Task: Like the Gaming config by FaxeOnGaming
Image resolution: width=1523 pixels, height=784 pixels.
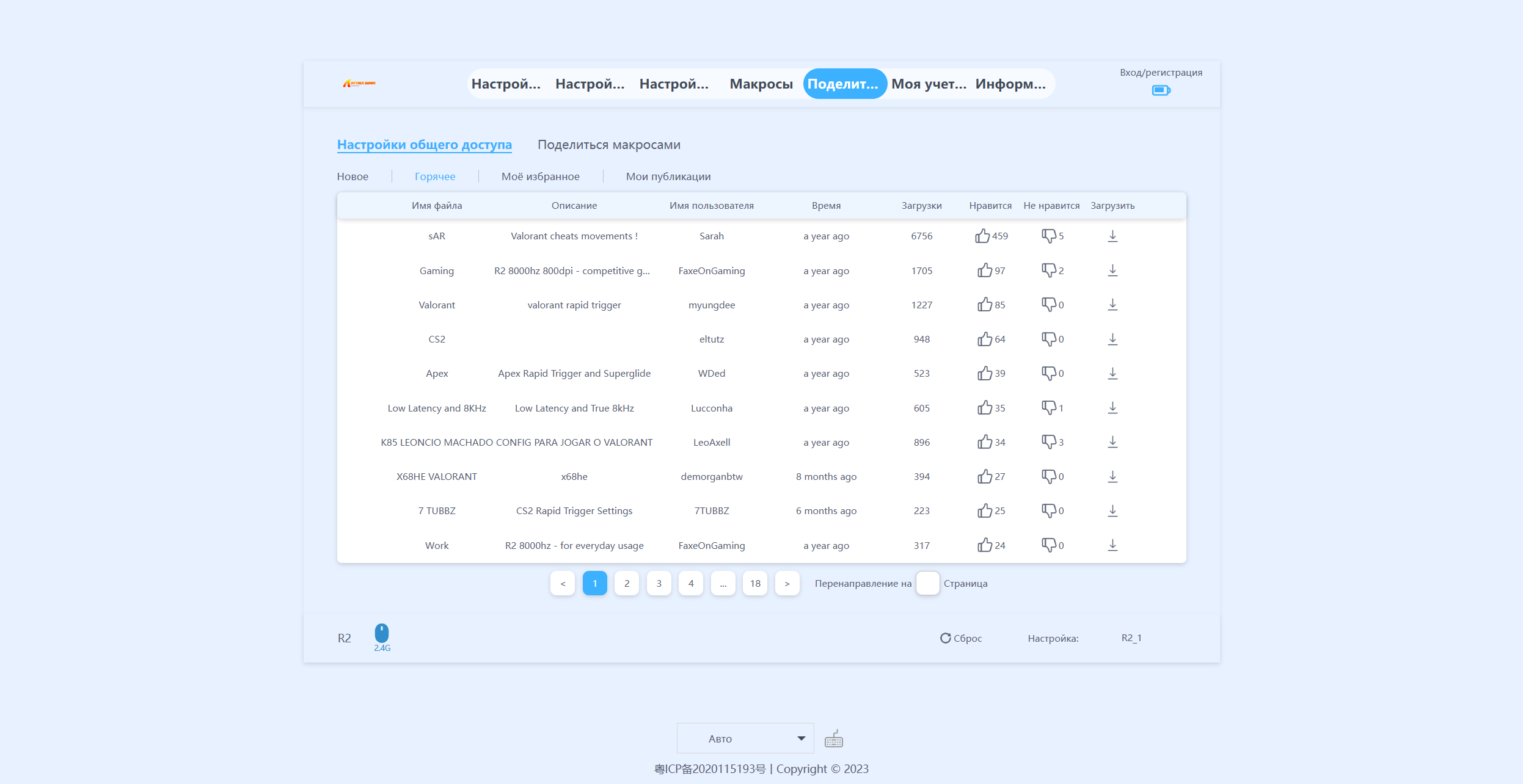Action: click(984, 270)
